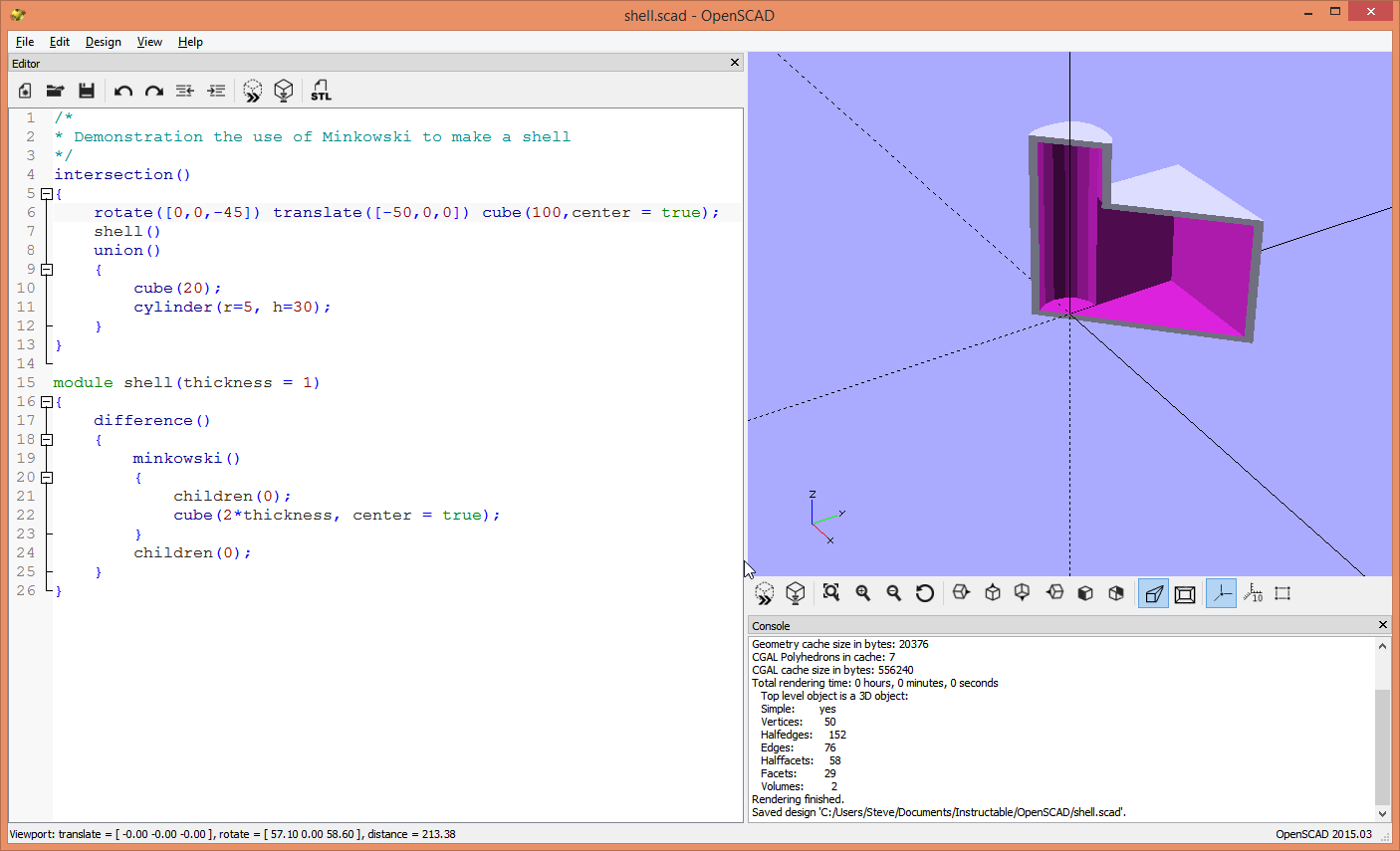Image resolution: width=1400 pixels, height=851 pixels.
Task: Collapse the union block in the editor
Action: 46,270
